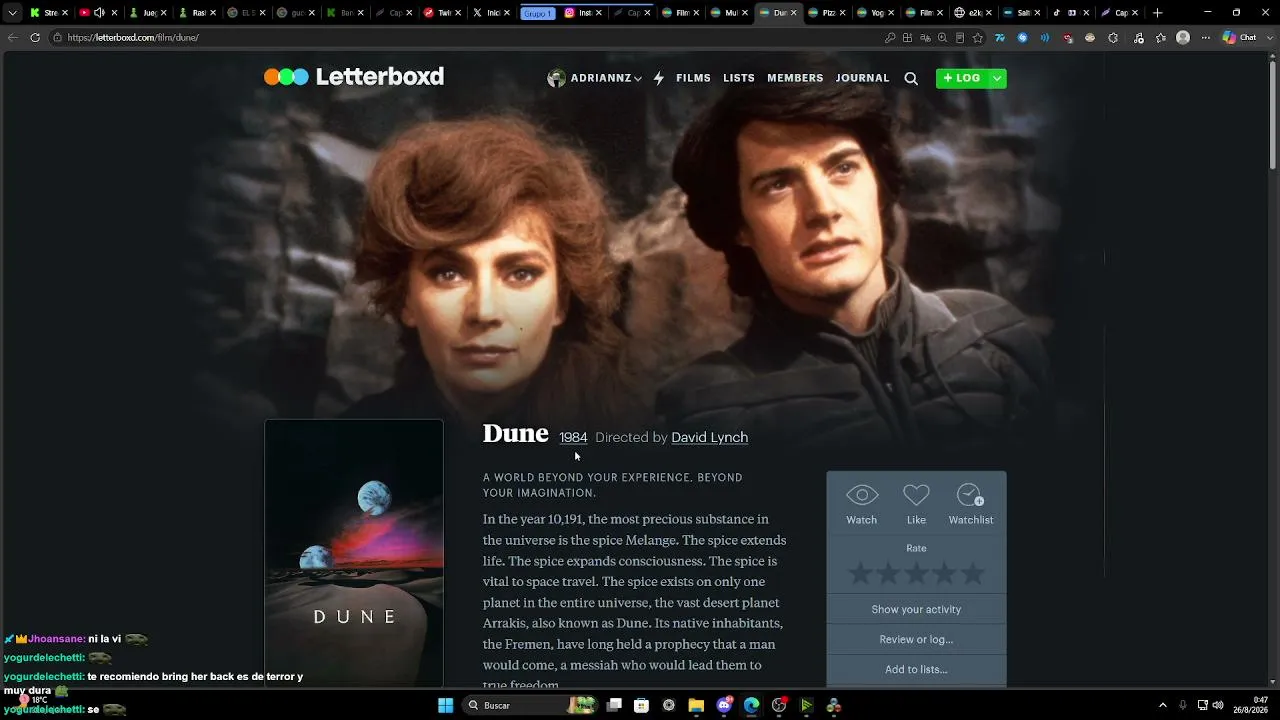1280x720 pixels.
Task: Rate Dune using the stars row
Action: (916, 574)
